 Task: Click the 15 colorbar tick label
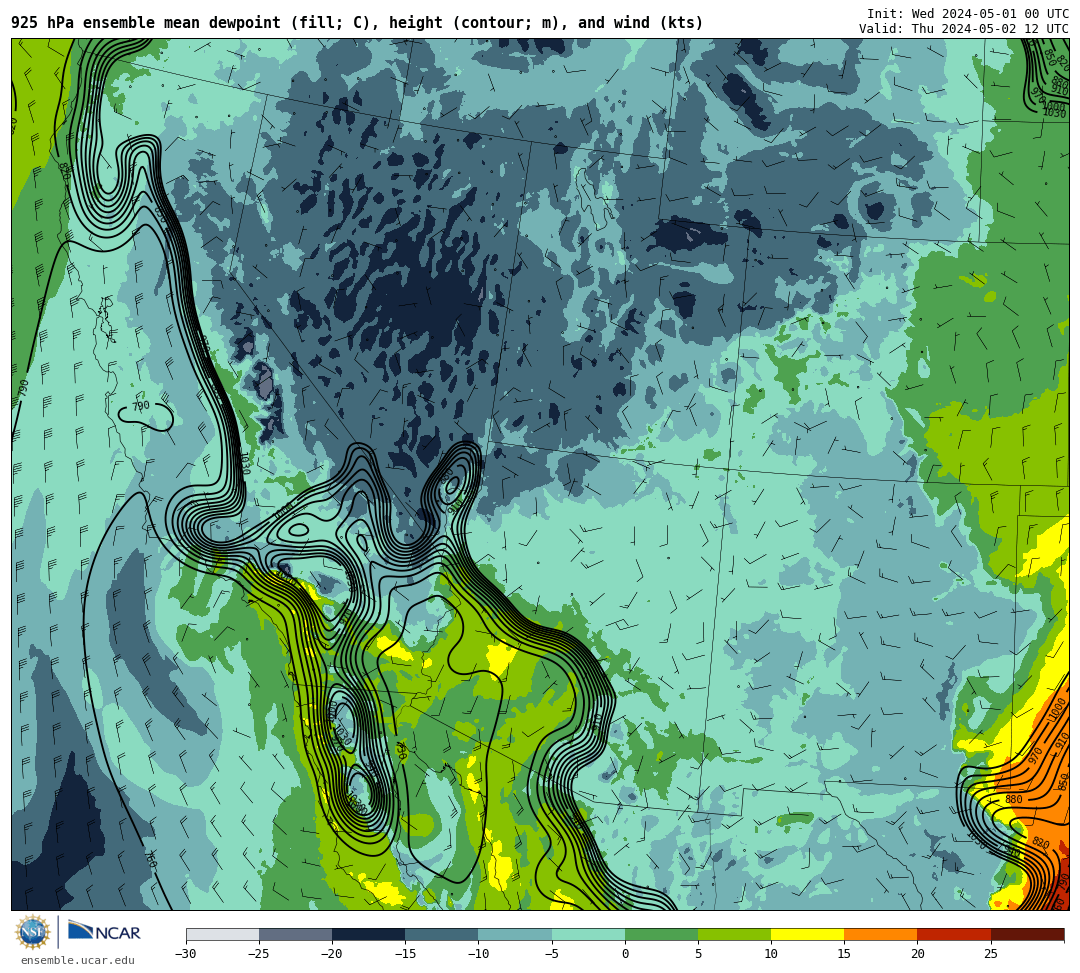click(x=844, y=954)
